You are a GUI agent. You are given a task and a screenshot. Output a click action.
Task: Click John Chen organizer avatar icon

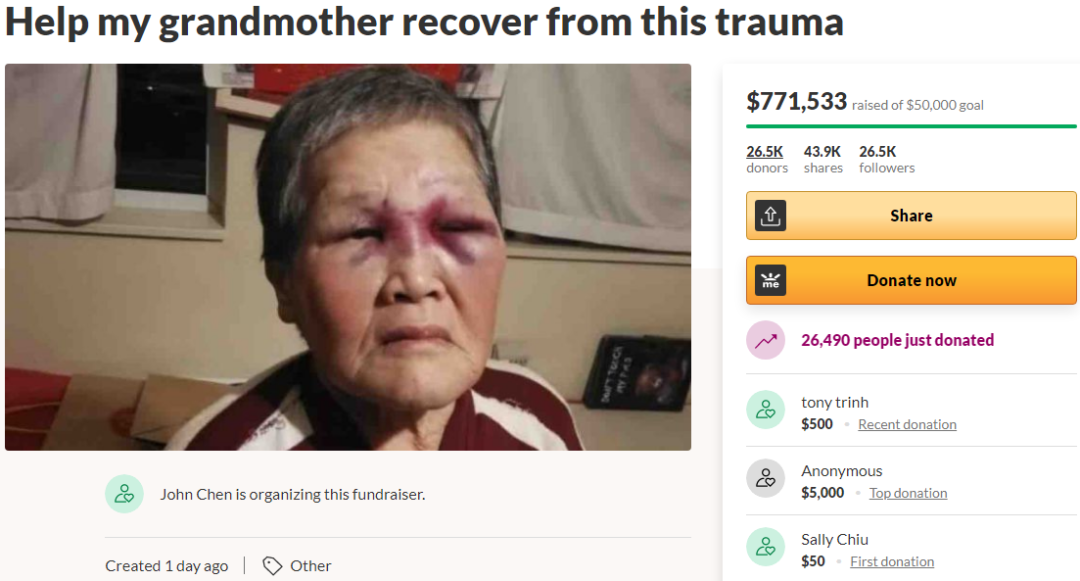(124, 494)
